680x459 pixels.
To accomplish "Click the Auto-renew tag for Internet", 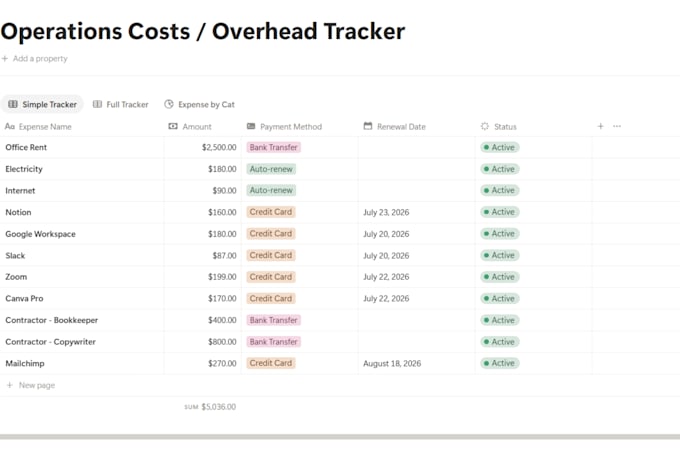I will coord(271,190).
